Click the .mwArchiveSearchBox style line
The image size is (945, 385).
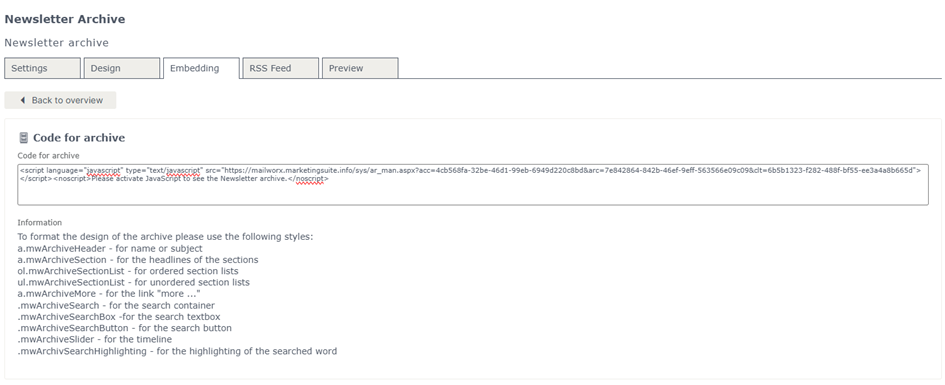pyautogui.click(x=119, y=316)
